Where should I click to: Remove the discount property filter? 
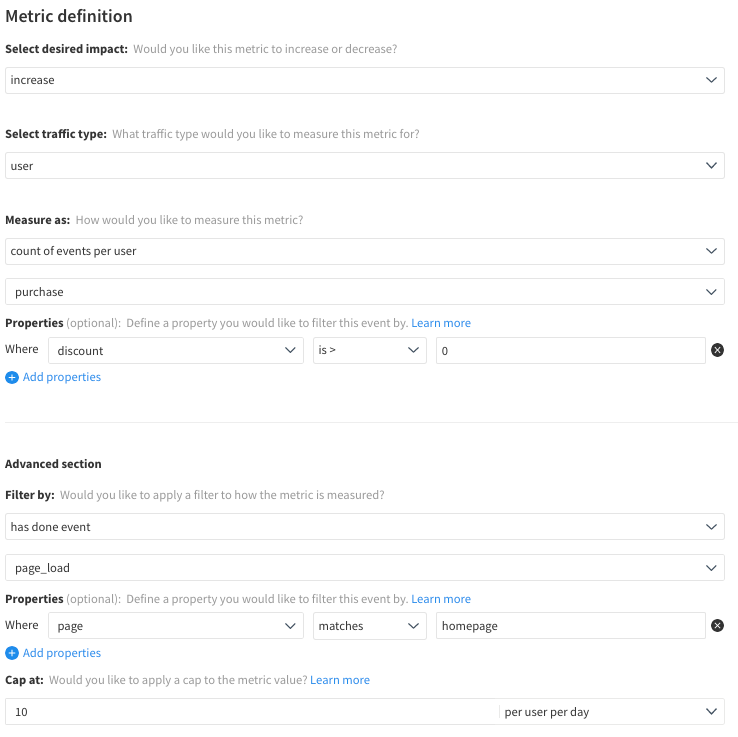coord(717,350)
